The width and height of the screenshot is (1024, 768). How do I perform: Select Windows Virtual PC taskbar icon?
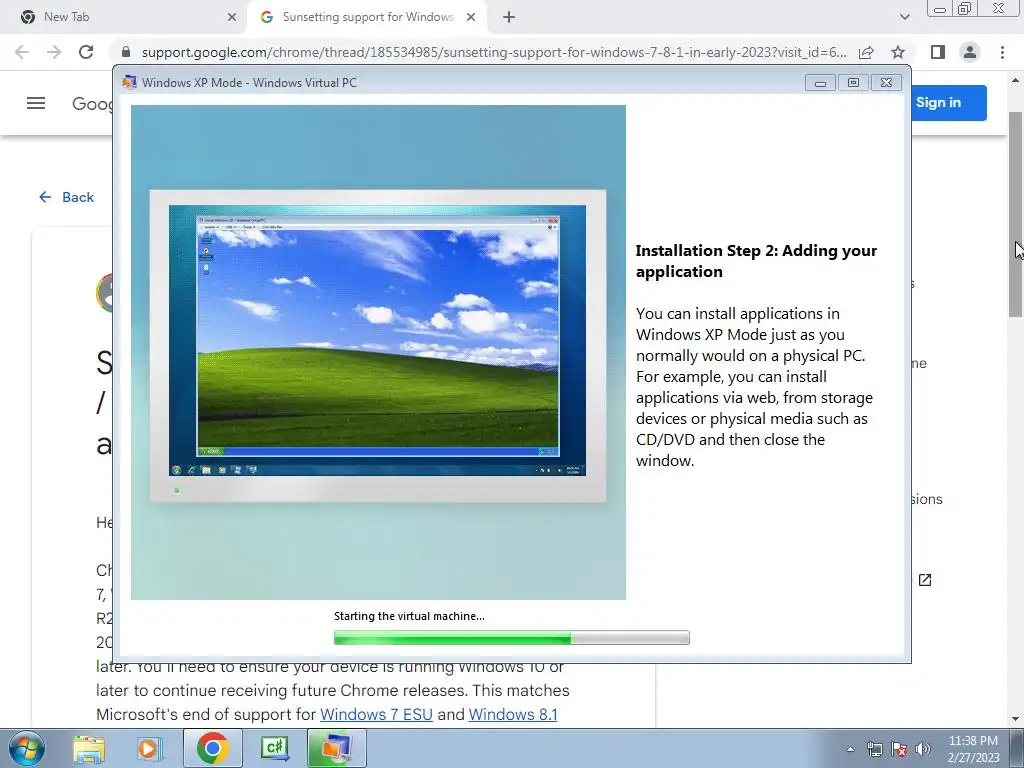336,748
